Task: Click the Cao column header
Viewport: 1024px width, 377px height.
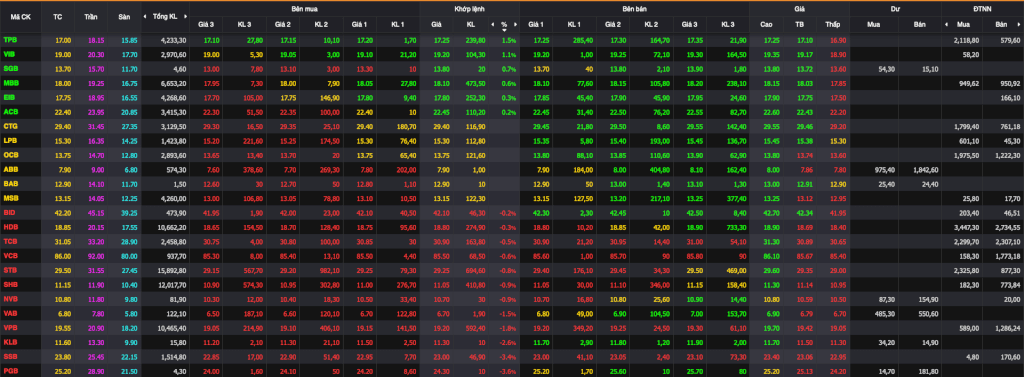Action: tap(766, 24)
